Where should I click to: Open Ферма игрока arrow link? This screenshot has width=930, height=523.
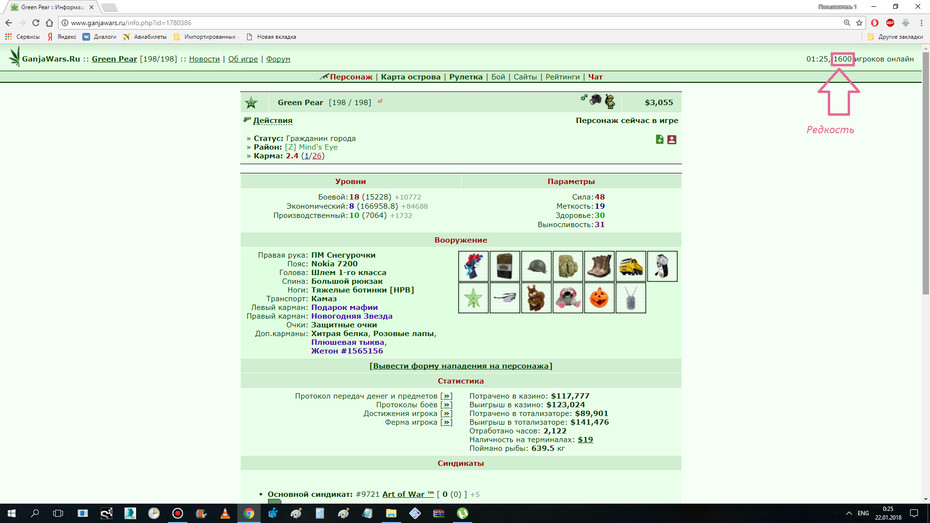click(447, 423)
